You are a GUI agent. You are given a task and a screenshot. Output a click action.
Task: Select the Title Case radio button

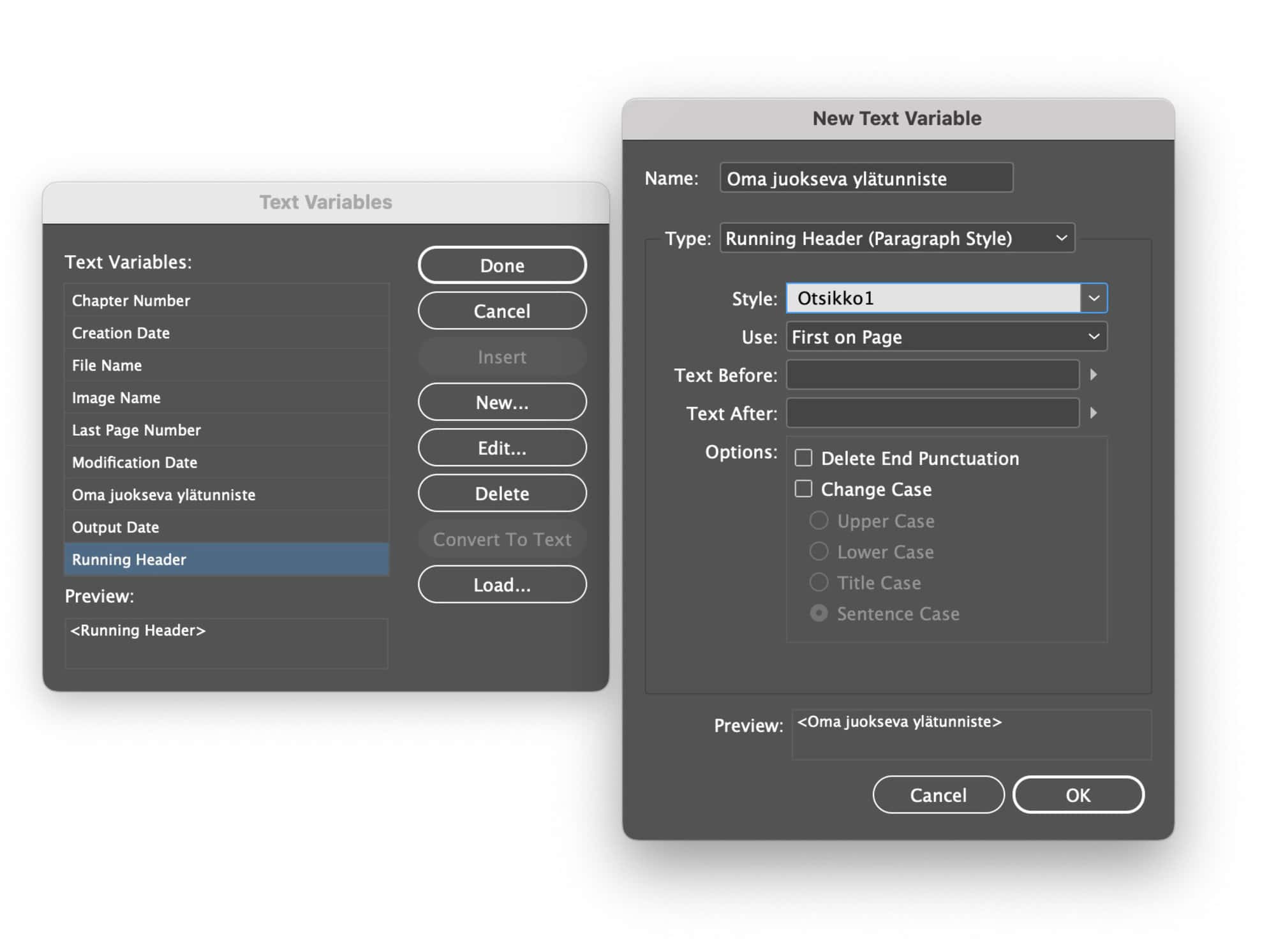point(819,583)
